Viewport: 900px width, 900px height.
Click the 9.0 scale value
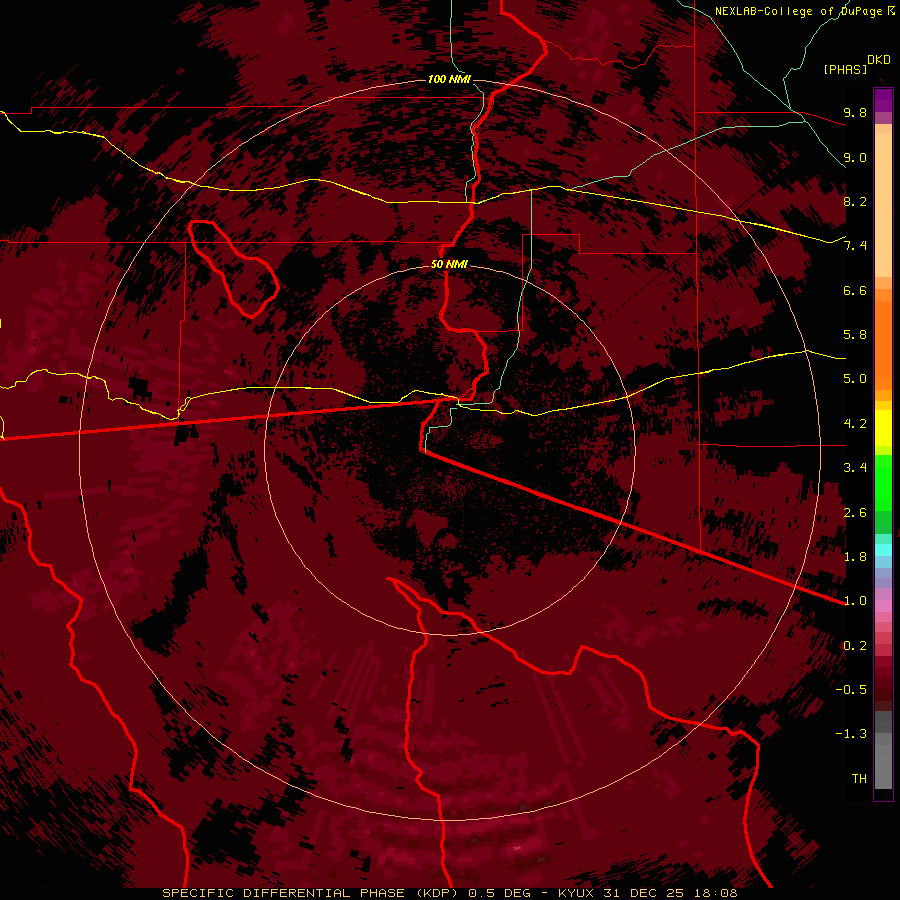pos(855,157)
